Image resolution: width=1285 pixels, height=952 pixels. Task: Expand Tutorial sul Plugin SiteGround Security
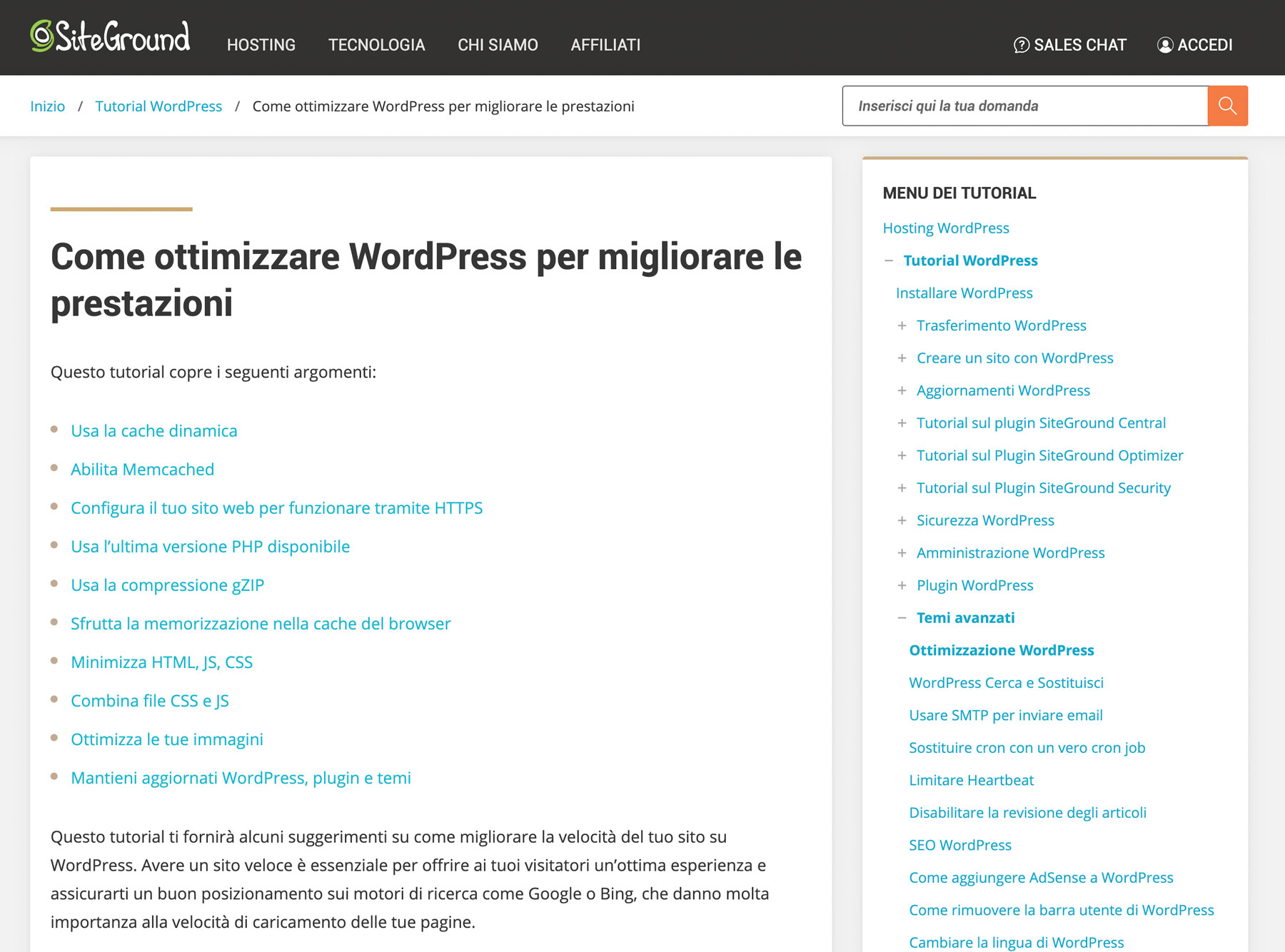click(x=902, y=488)
